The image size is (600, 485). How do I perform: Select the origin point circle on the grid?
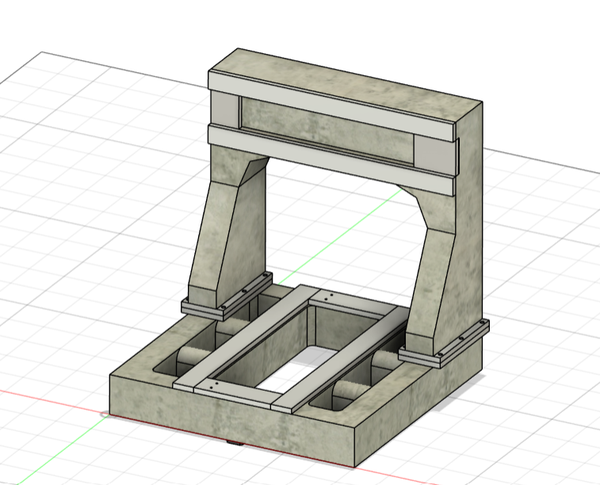pyautogui.click(x=105, y=414)
